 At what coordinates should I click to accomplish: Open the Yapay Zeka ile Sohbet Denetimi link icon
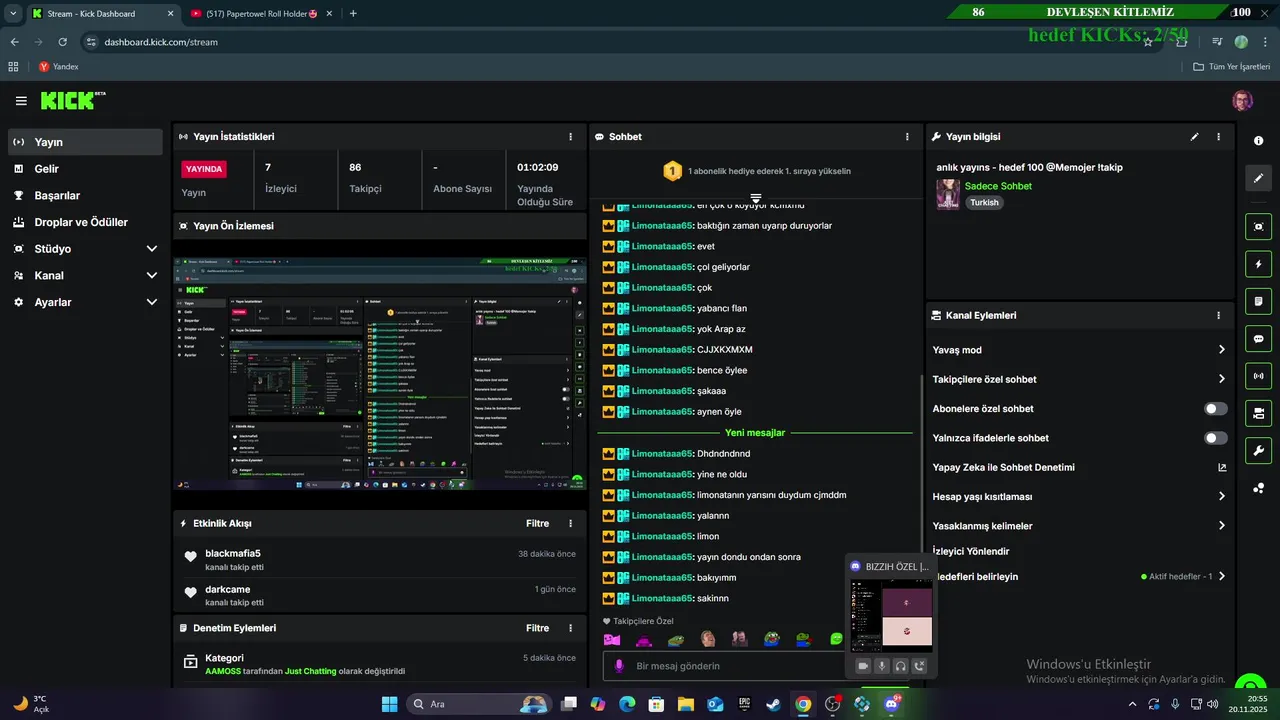(x=1221, y=467)
